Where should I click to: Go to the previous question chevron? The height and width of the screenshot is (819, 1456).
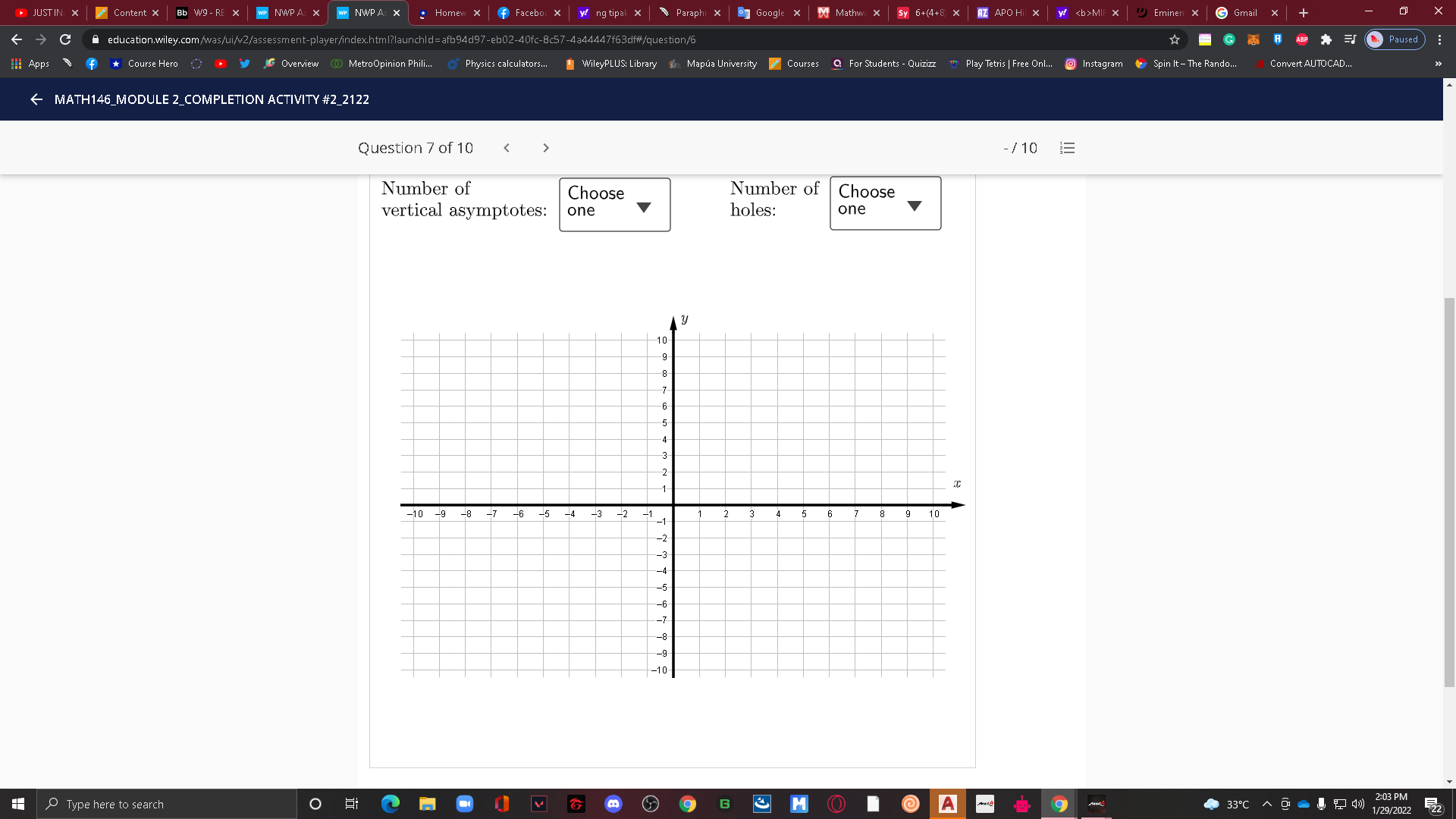[507, 148]
